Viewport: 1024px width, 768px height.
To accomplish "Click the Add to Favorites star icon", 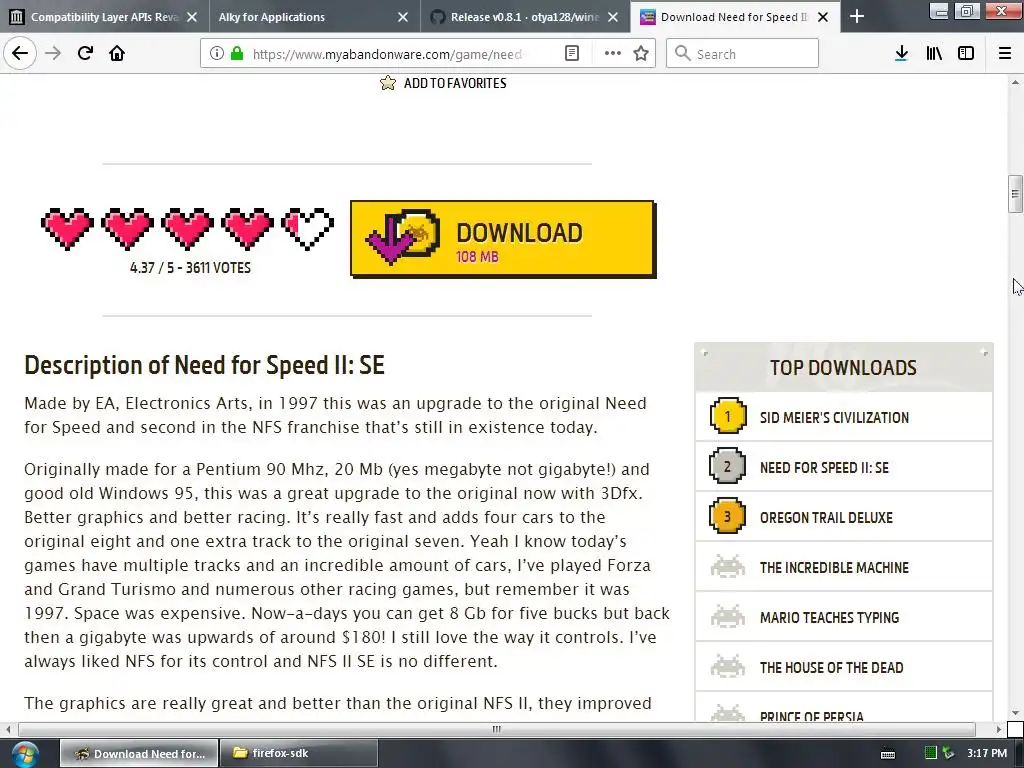I will pos(388,83).
